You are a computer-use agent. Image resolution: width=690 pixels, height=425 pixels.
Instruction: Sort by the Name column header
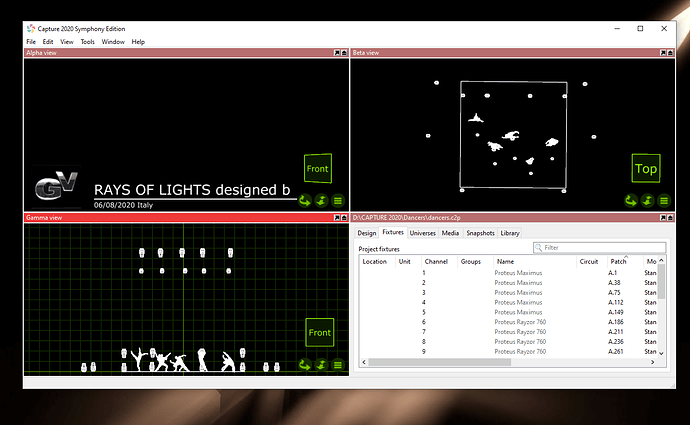(535, 261)
